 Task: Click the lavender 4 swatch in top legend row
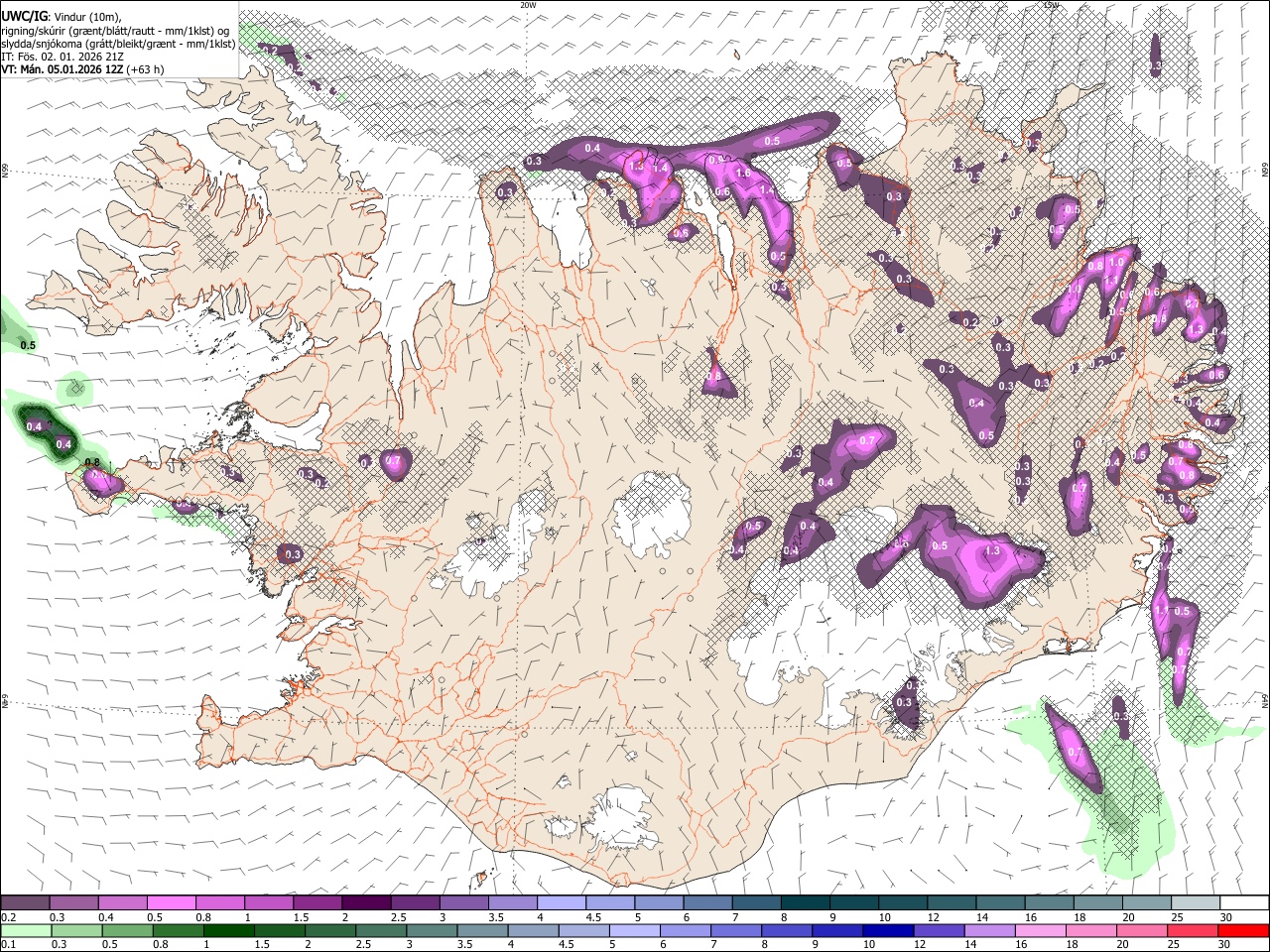[x=560, y=903]
